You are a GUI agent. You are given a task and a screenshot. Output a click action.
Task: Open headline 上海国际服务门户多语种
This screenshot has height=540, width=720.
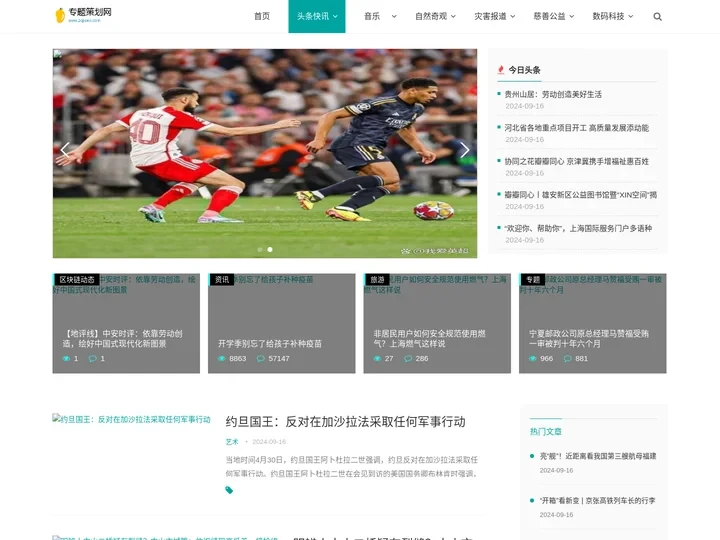click(x=578, y=228)
